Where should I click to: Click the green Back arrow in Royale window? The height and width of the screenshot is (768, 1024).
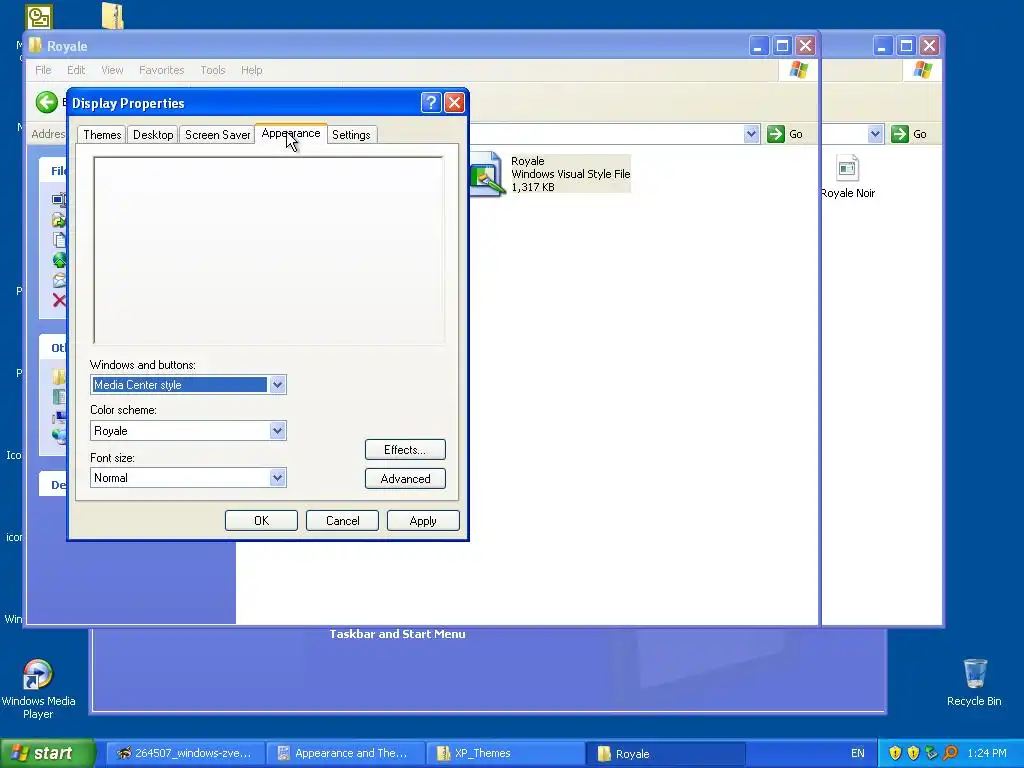tap(46, 102)
